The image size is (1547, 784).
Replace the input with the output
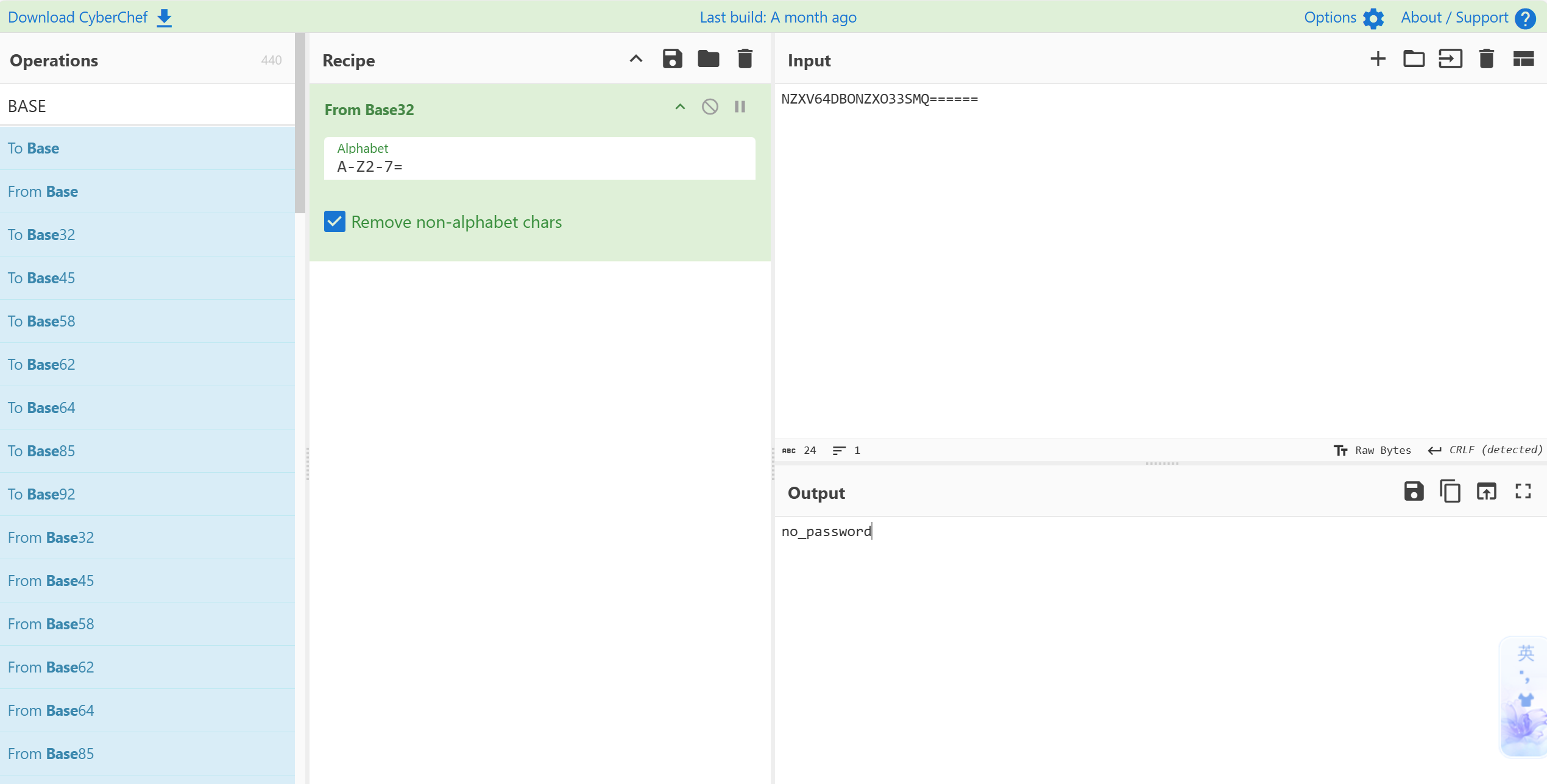1486,491
